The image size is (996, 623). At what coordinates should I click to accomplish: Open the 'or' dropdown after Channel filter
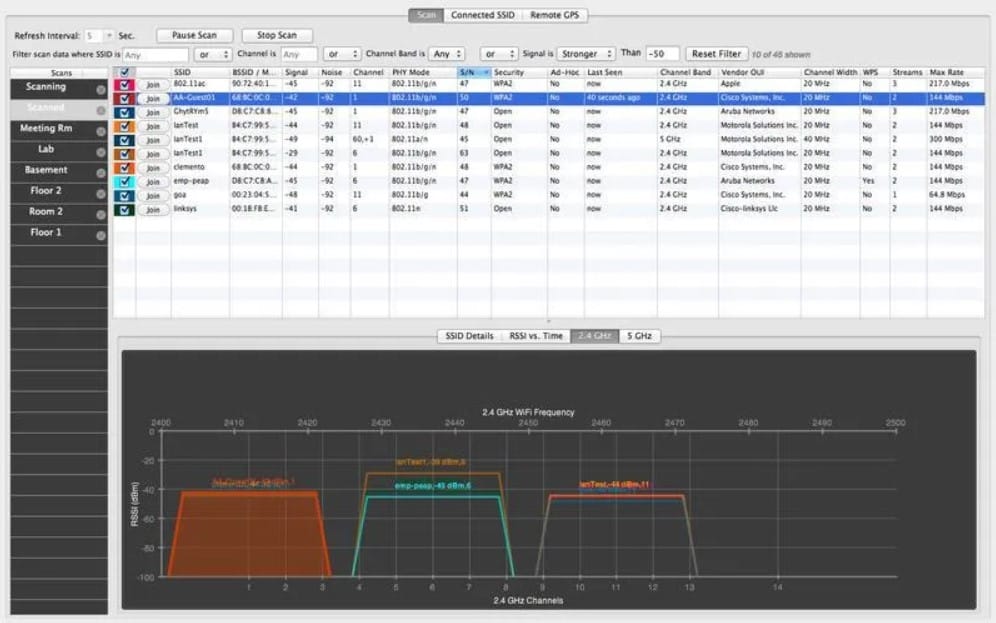pyautogui.click(x=342, y=55)
